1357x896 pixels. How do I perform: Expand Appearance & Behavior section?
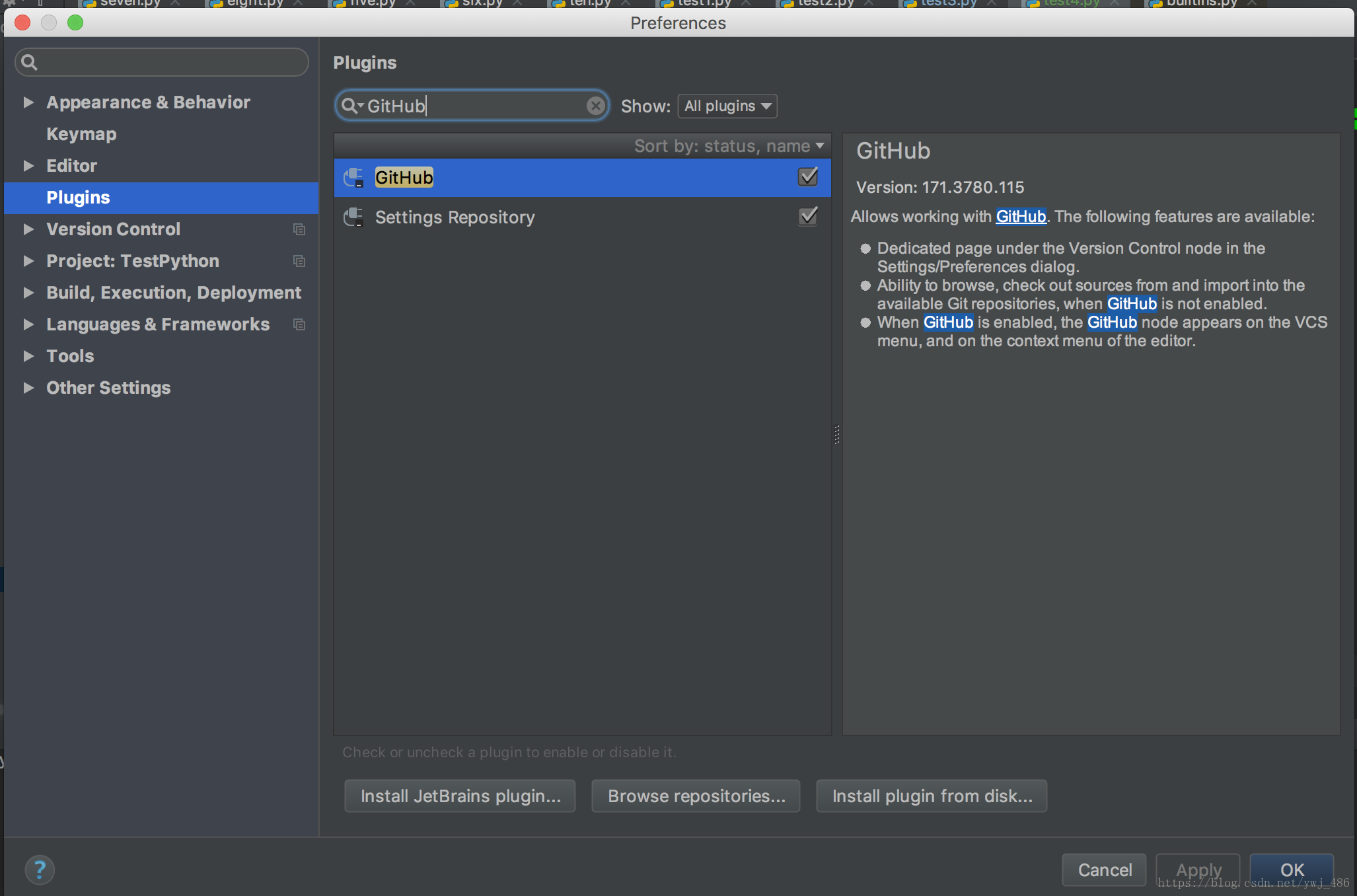28,102
